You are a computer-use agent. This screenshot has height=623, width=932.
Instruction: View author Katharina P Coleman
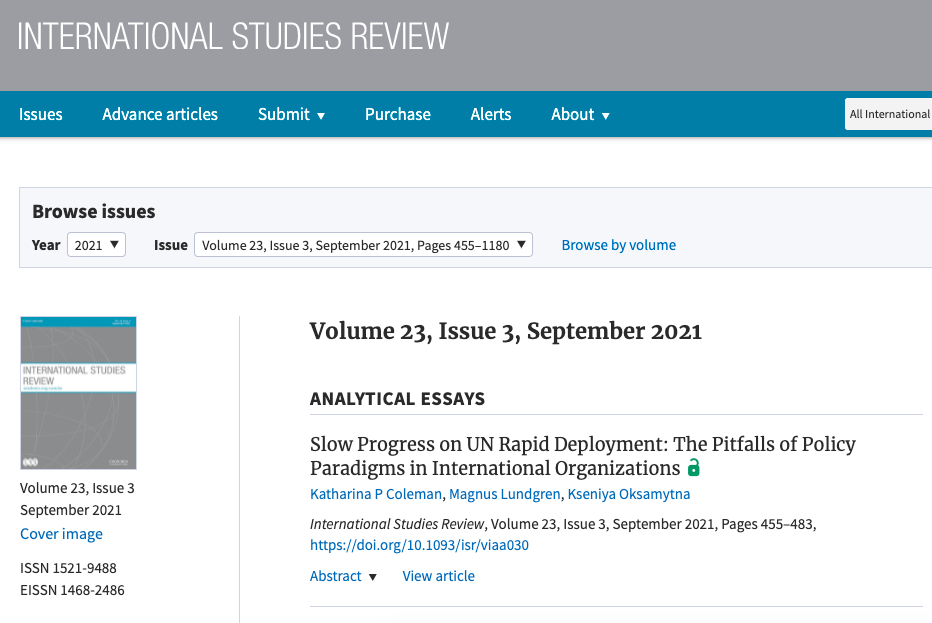[376, 494]
